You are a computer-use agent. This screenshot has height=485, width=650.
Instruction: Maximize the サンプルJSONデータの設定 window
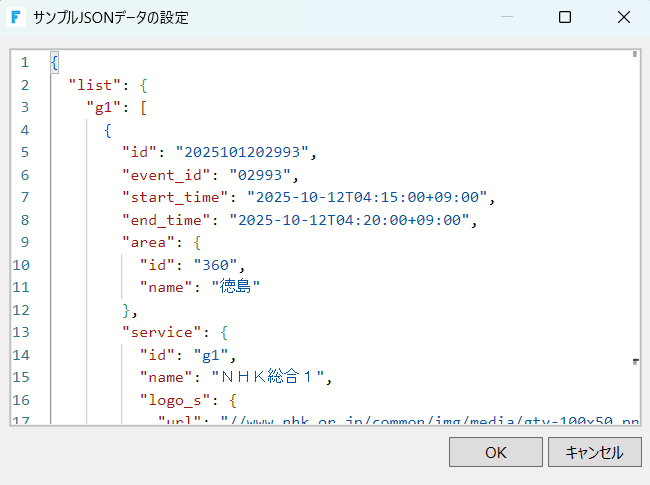pos(565,17)
